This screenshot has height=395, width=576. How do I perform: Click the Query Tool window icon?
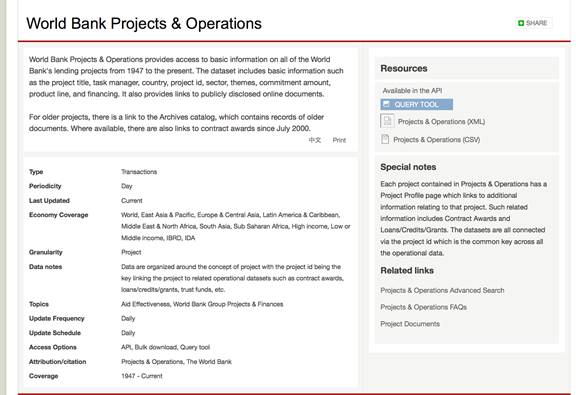tap(386, 104)
